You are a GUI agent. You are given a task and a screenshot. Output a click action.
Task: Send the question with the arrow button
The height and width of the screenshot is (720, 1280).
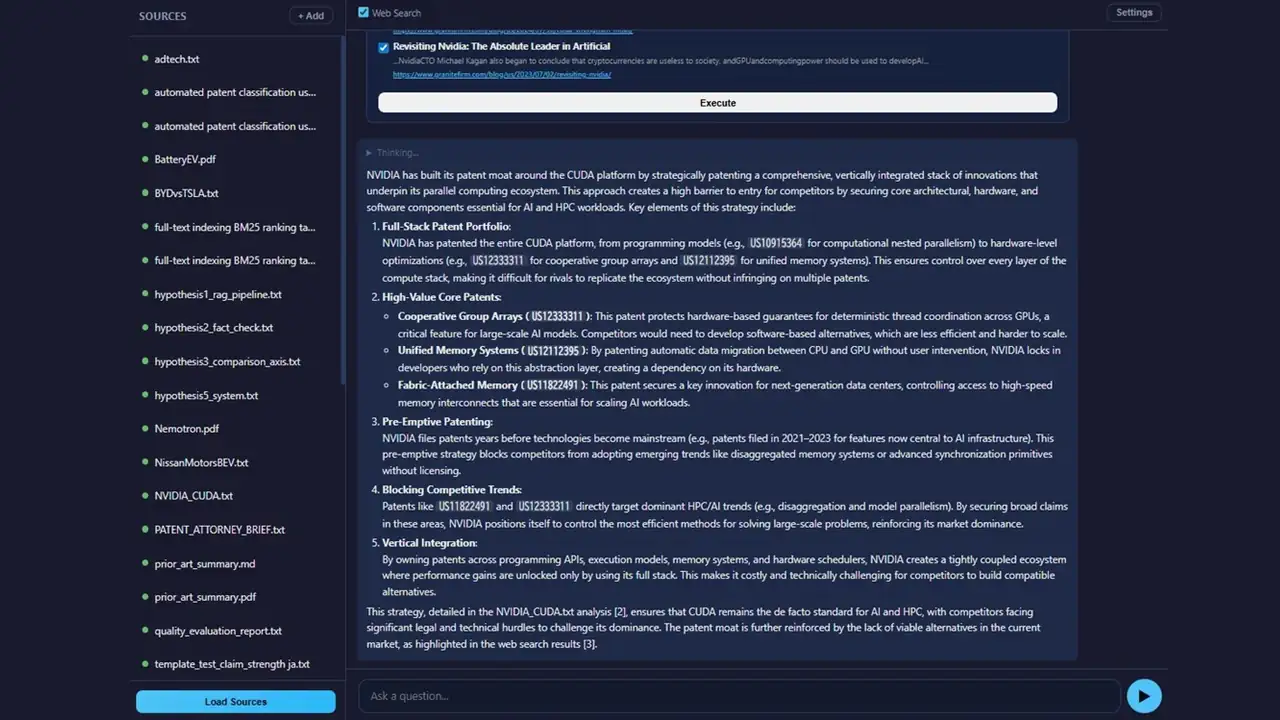point(1144,696)
